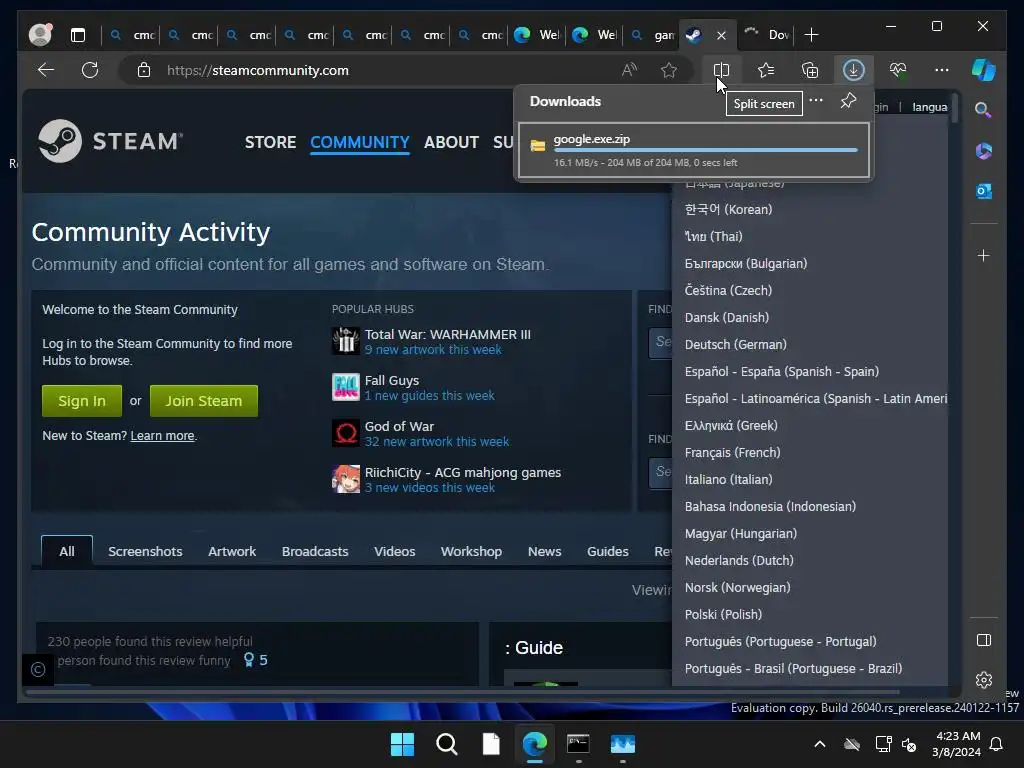Open the Favorites list icon

pos(765,70)
